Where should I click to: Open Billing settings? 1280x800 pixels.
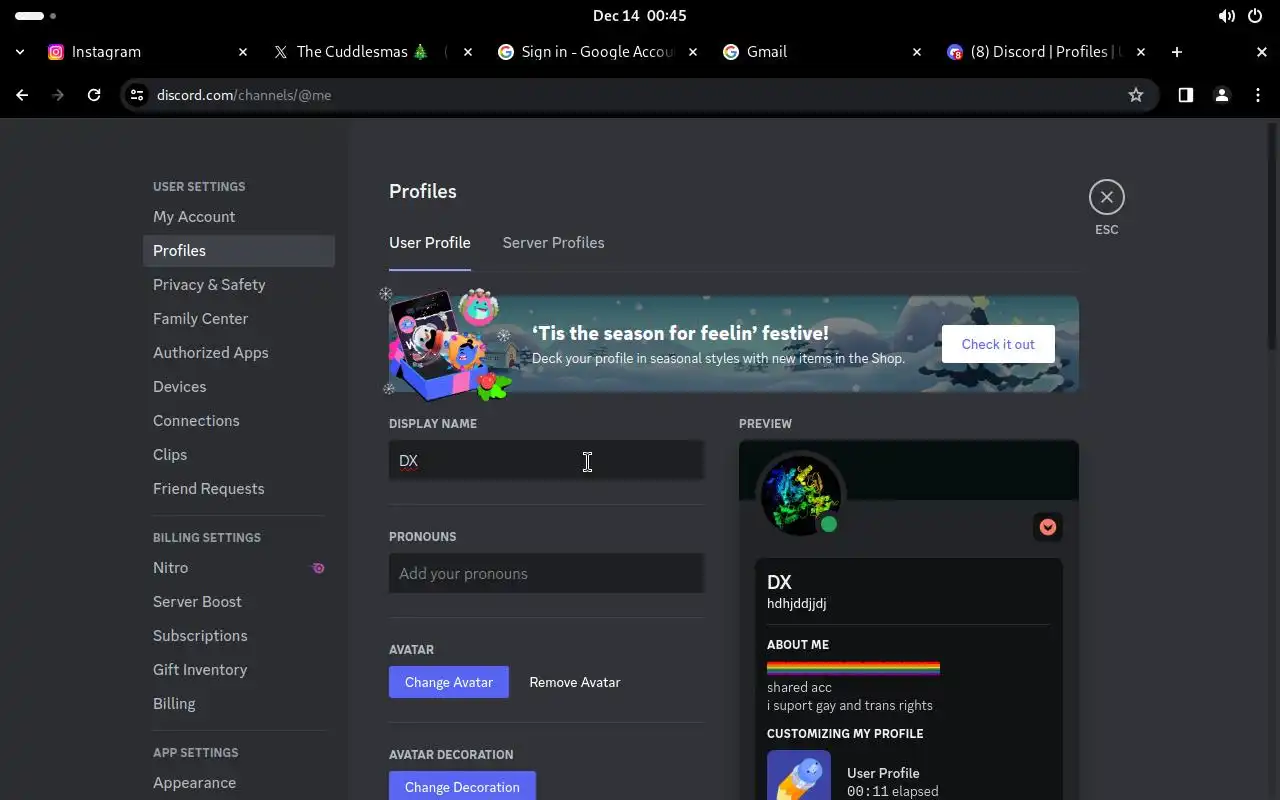coord(238,704)
